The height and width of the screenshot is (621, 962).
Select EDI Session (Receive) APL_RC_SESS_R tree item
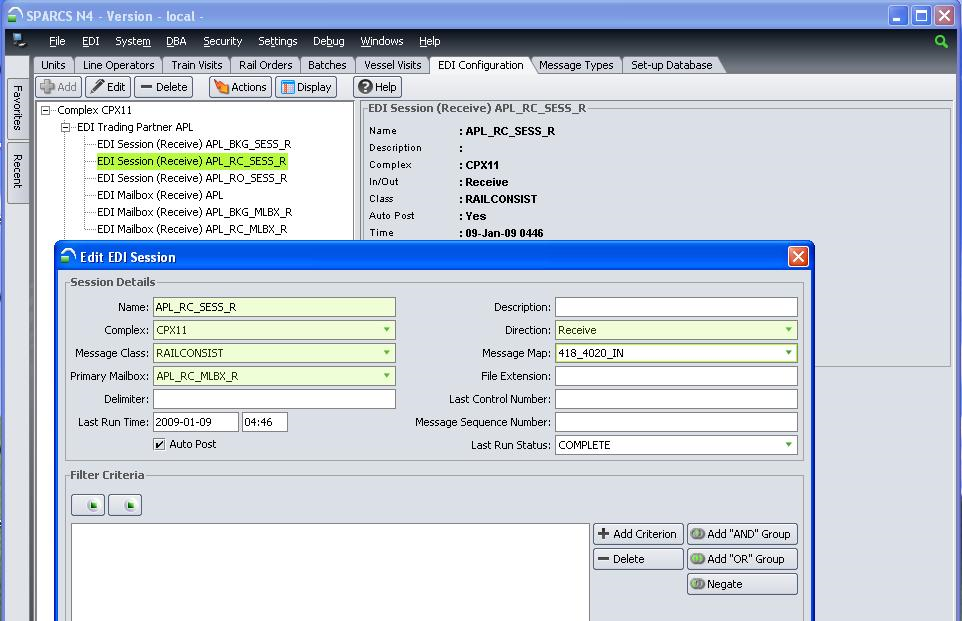click(x=192, y=161)
